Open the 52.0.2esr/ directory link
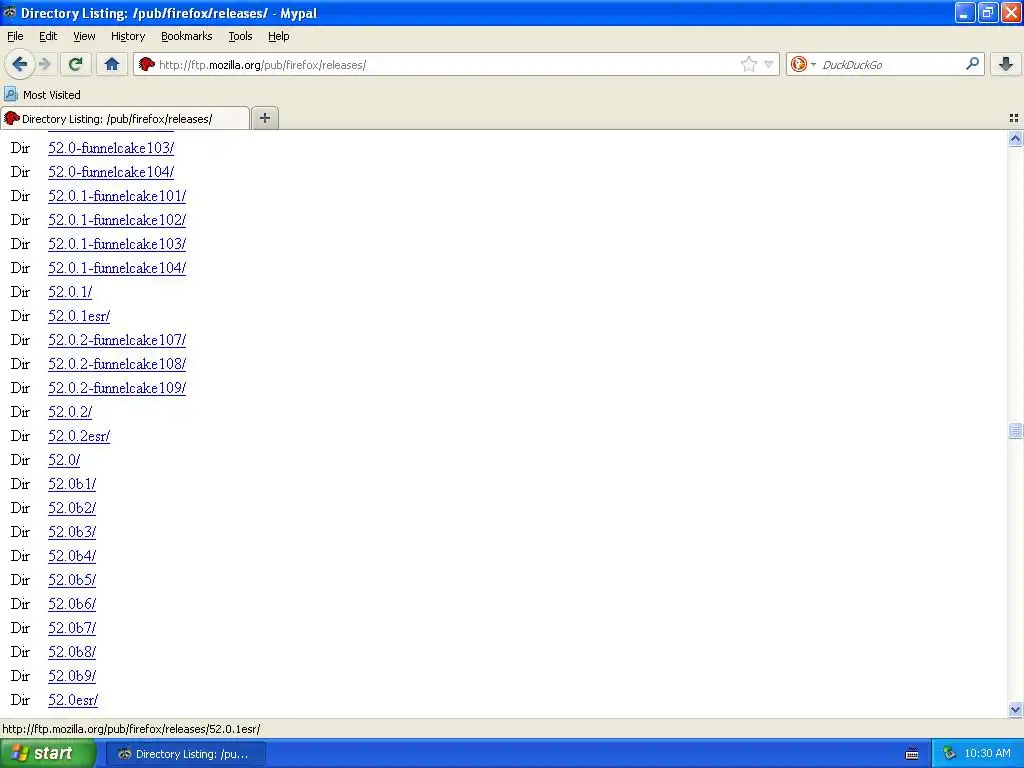The width and height of the screenshot is (1024, 768). [x=79, y=436]
